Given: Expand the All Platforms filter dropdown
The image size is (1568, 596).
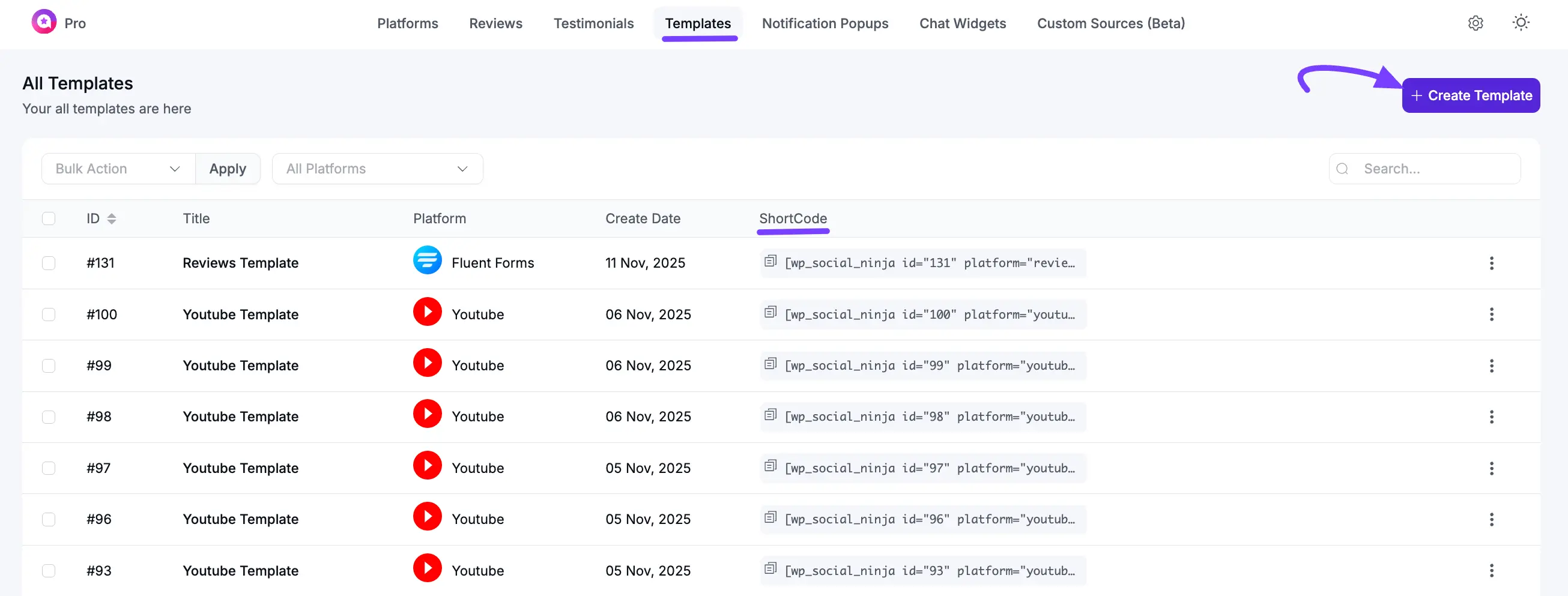Looking at the screenshot, I should coord(377,169).
